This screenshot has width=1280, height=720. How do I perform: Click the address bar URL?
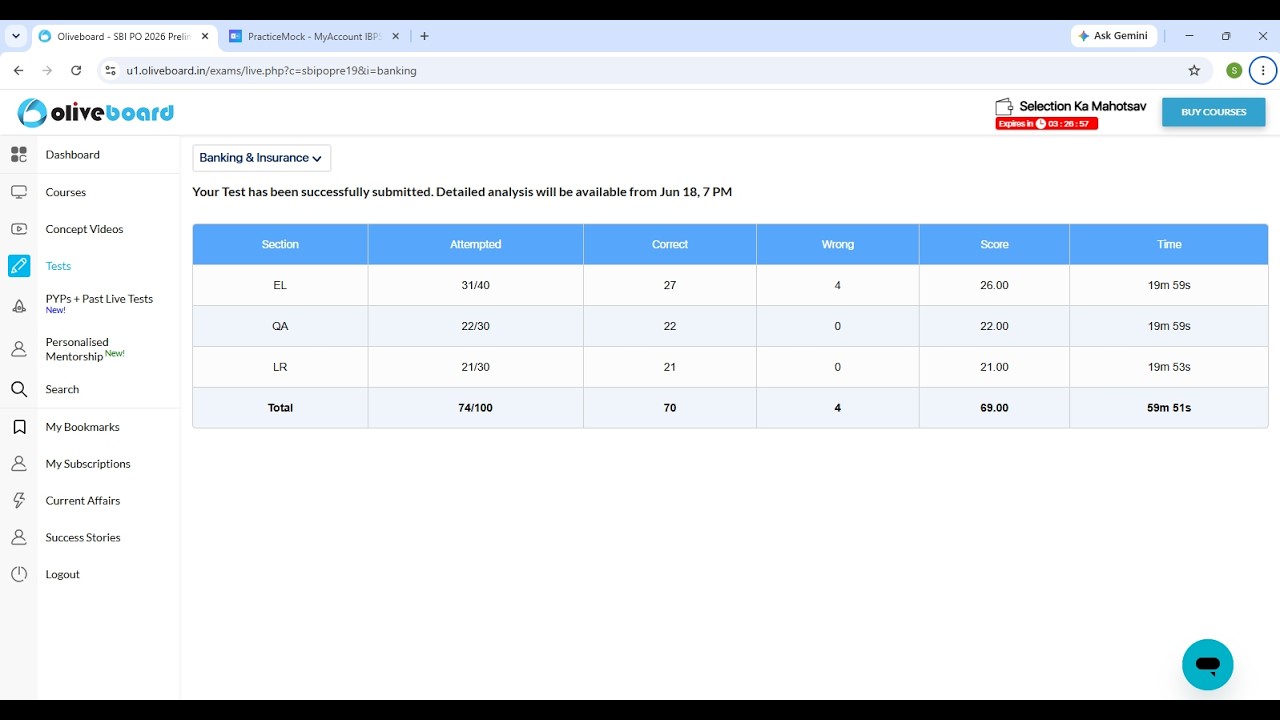click(x=271, y=71)
